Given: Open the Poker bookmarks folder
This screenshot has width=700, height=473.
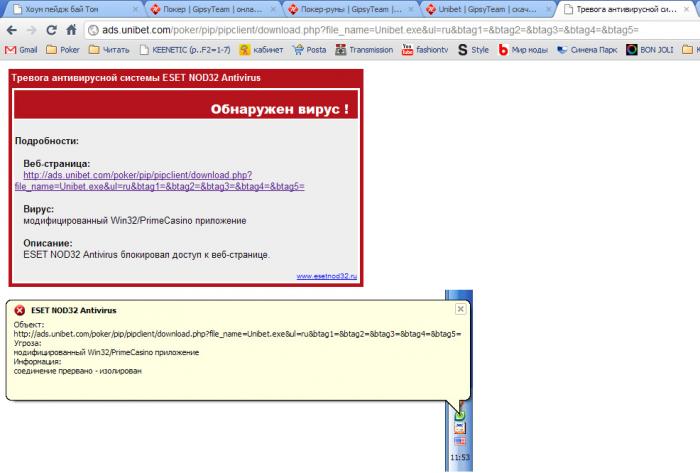Looking at the screenshot, I should tap(63, 50).
